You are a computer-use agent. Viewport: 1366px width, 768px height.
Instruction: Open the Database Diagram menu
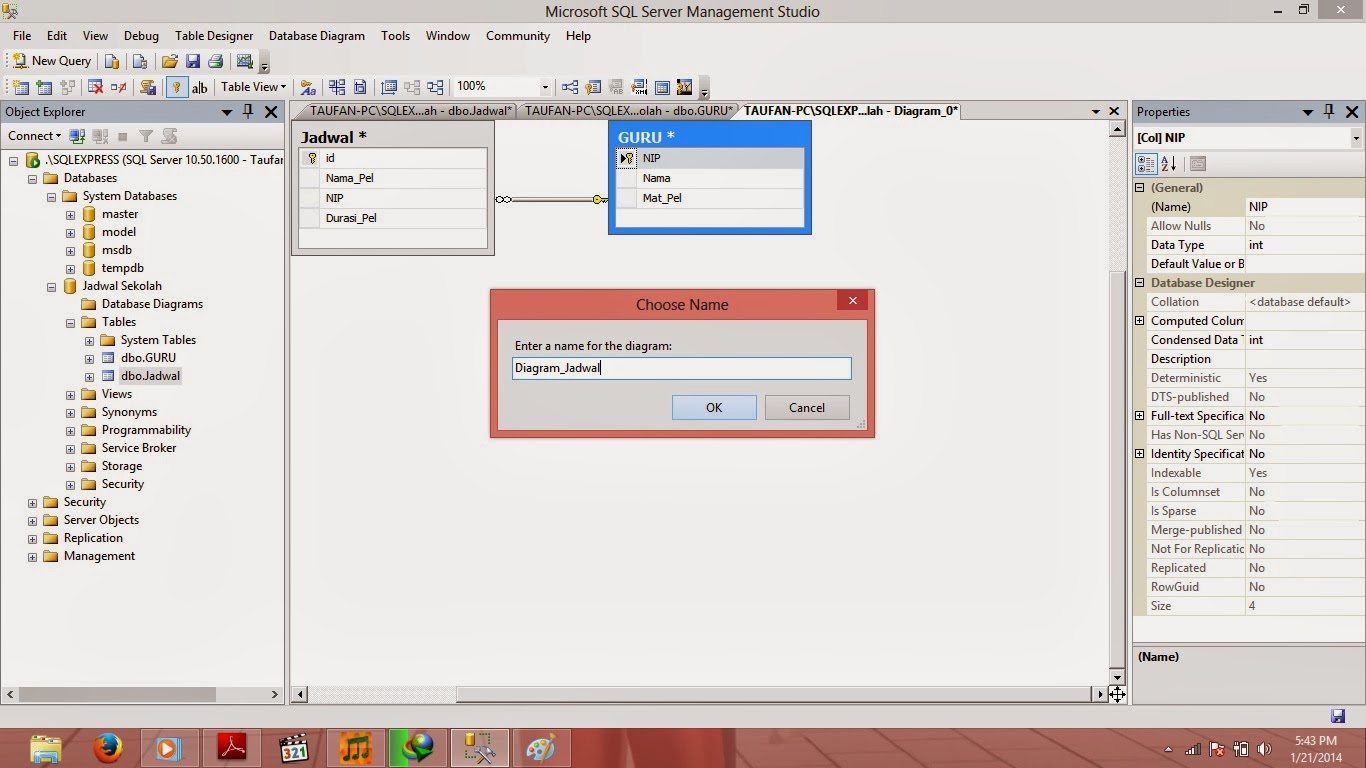(x=317, y=35)
